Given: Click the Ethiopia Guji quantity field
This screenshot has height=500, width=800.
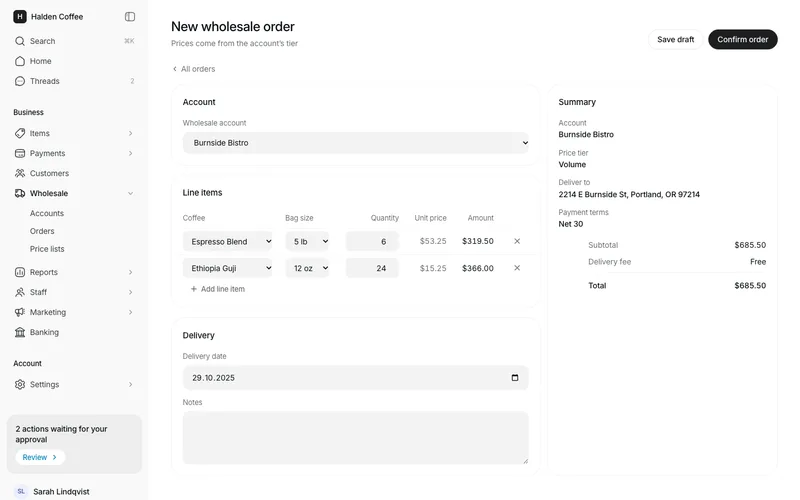Looking at the screenshot, I should click(372, 268).
